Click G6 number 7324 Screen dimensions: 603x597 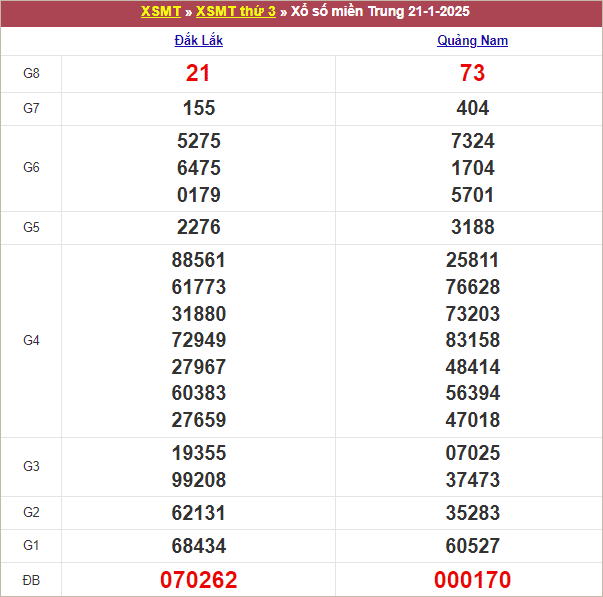coord(473,141)
